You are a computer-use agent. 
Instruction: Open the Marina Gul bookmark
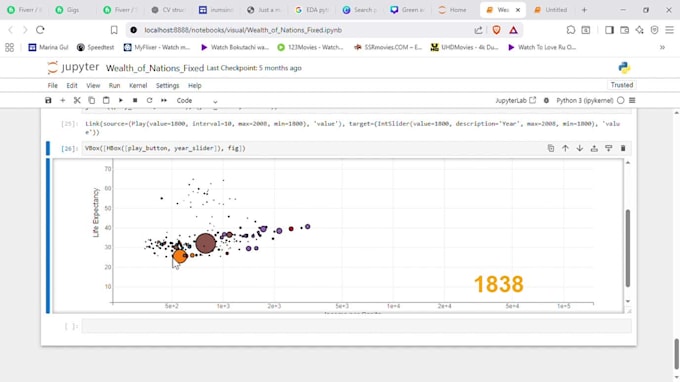[48, 47]
